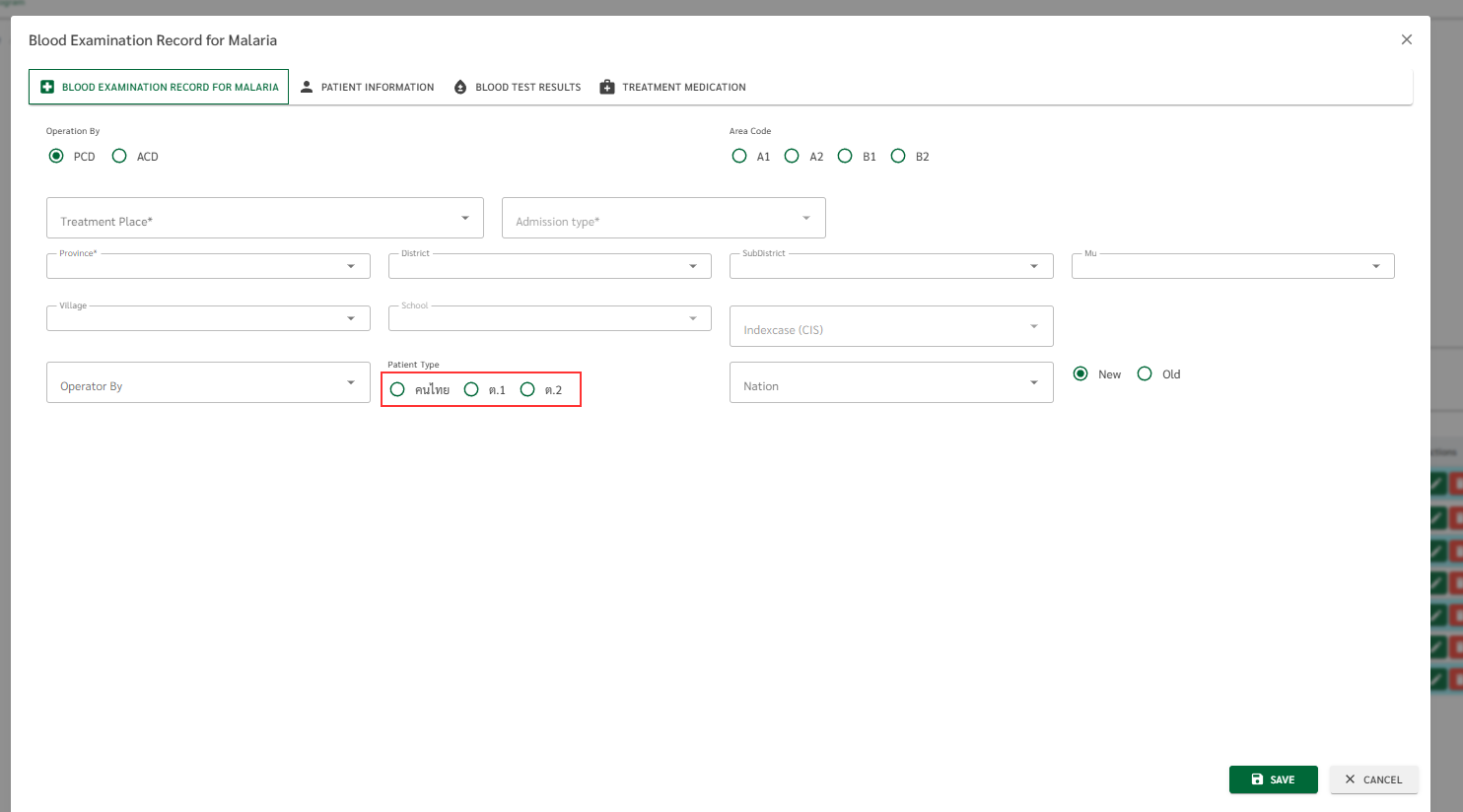Image resolution: width=1463 pixels, height=812 pixels.
Task: Open the Treatment Place dropdown
Action: tap(264, 218)
